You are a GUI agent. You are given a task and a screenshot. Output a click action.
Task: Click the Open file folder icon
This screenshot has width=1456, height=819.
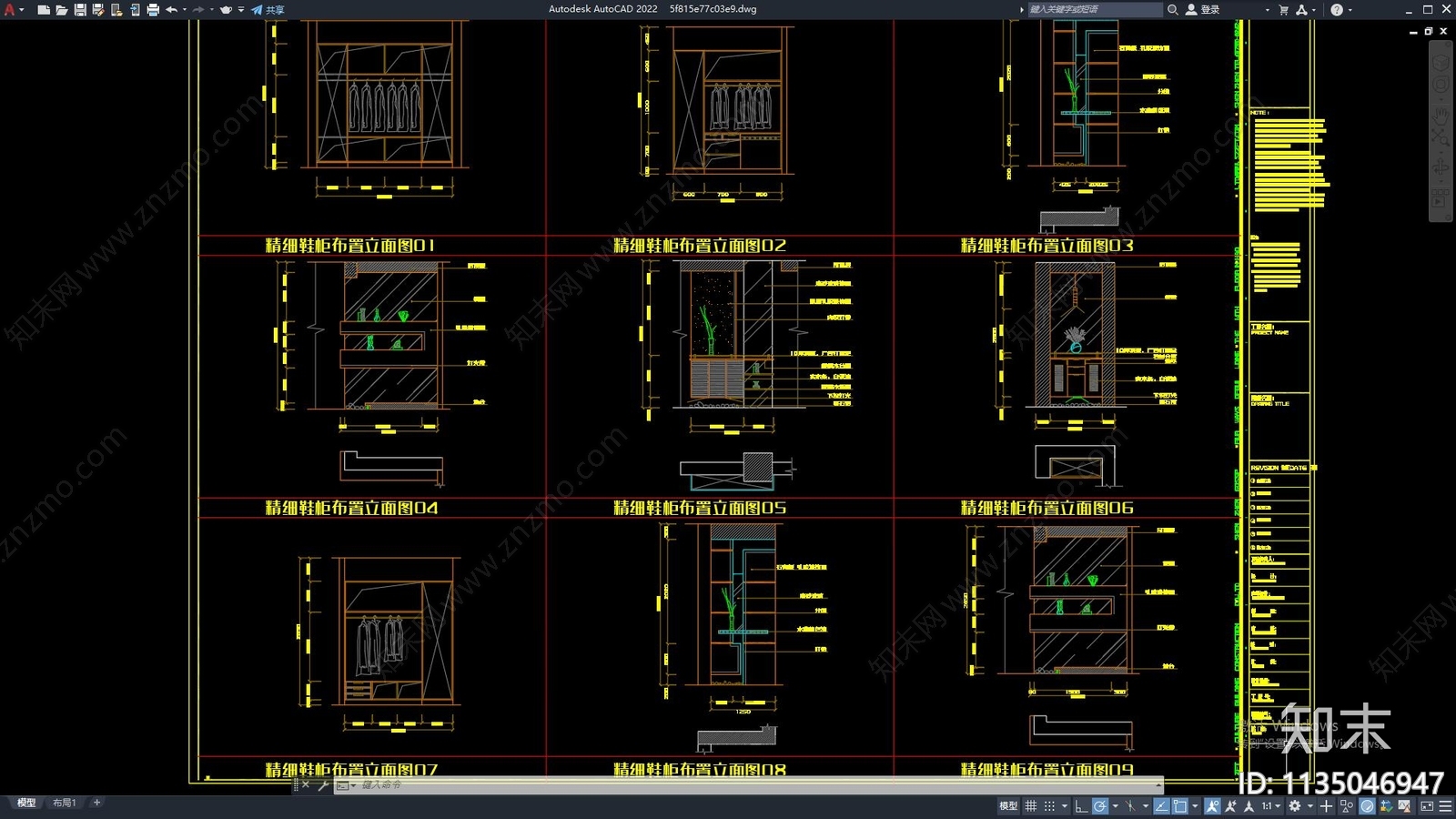[61, 9]
